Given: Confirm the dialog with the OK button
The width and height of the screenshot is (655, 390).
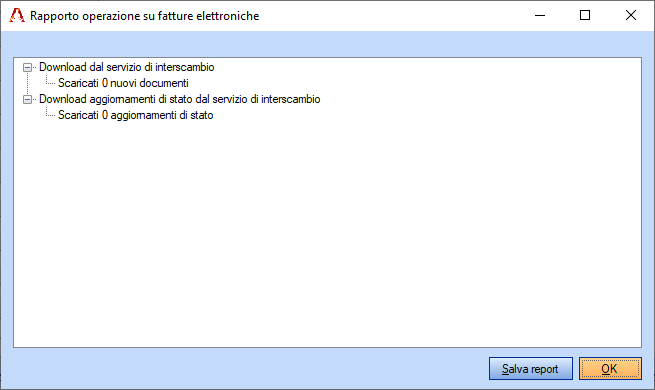Looking at the screenshot, I should point(610,369).
